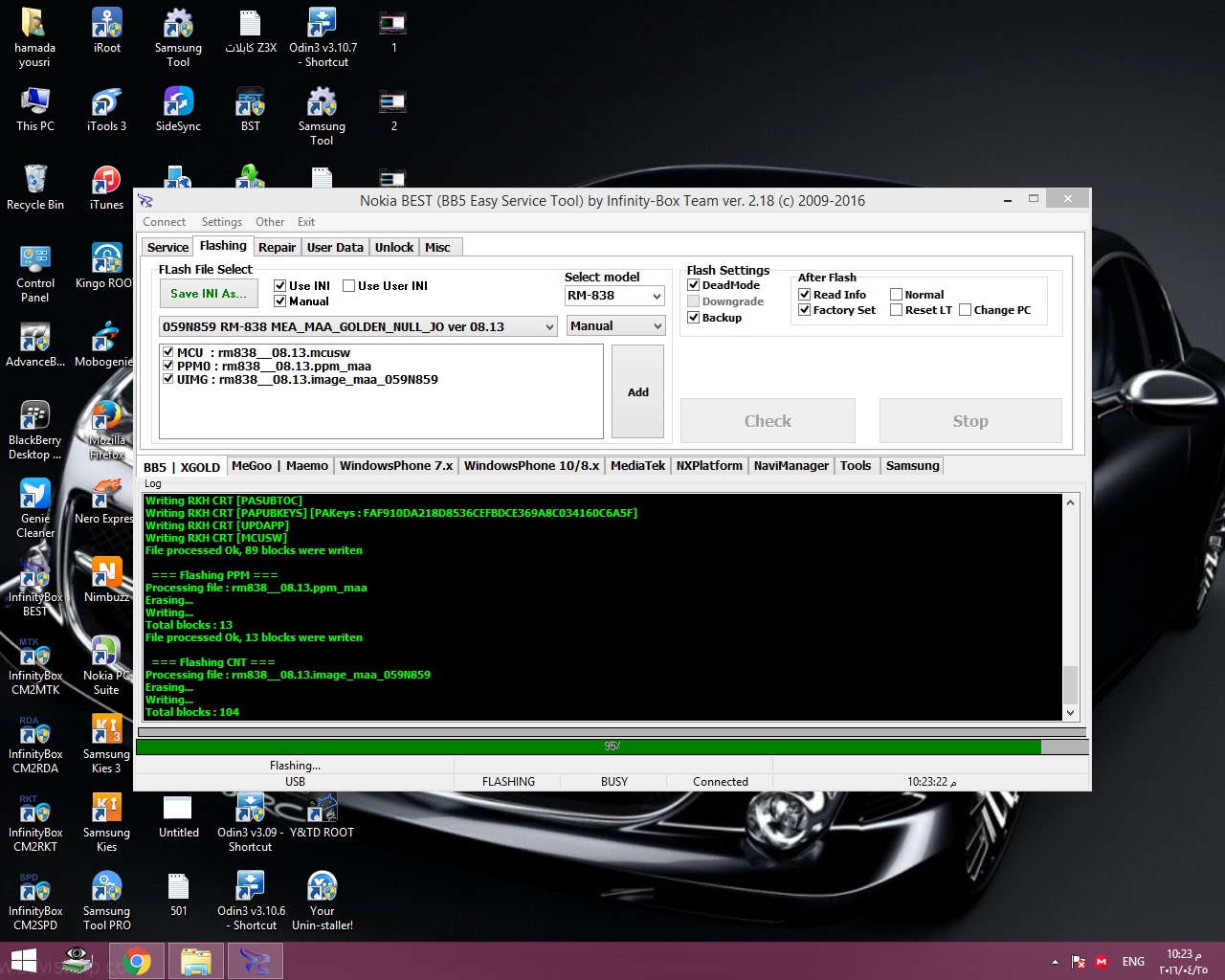This screenshot has width=1225, height=980.
Task: Click ENG language indicator in tray
Action: 1133,962
